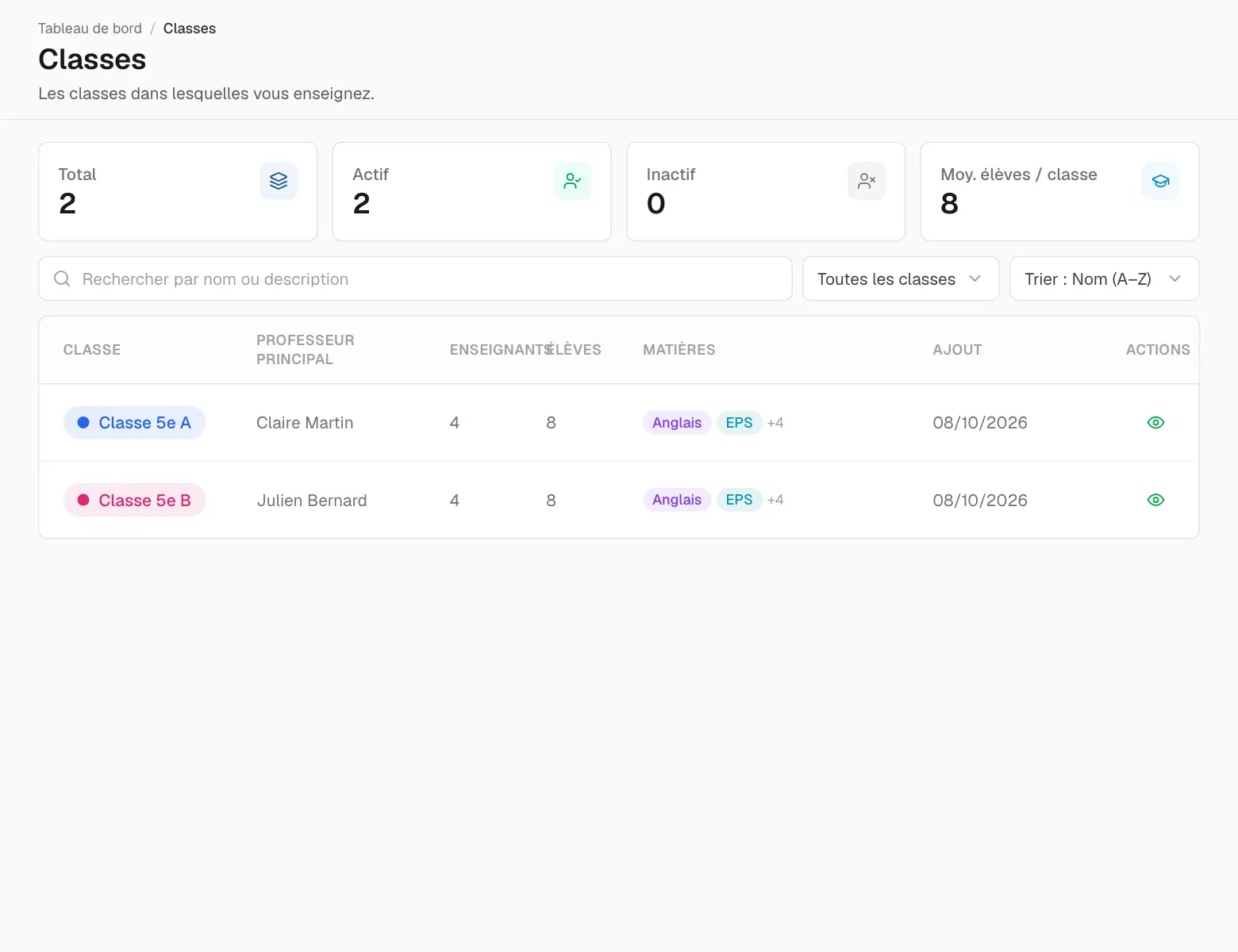Click the layers icon in Total card

pos(279,181)
